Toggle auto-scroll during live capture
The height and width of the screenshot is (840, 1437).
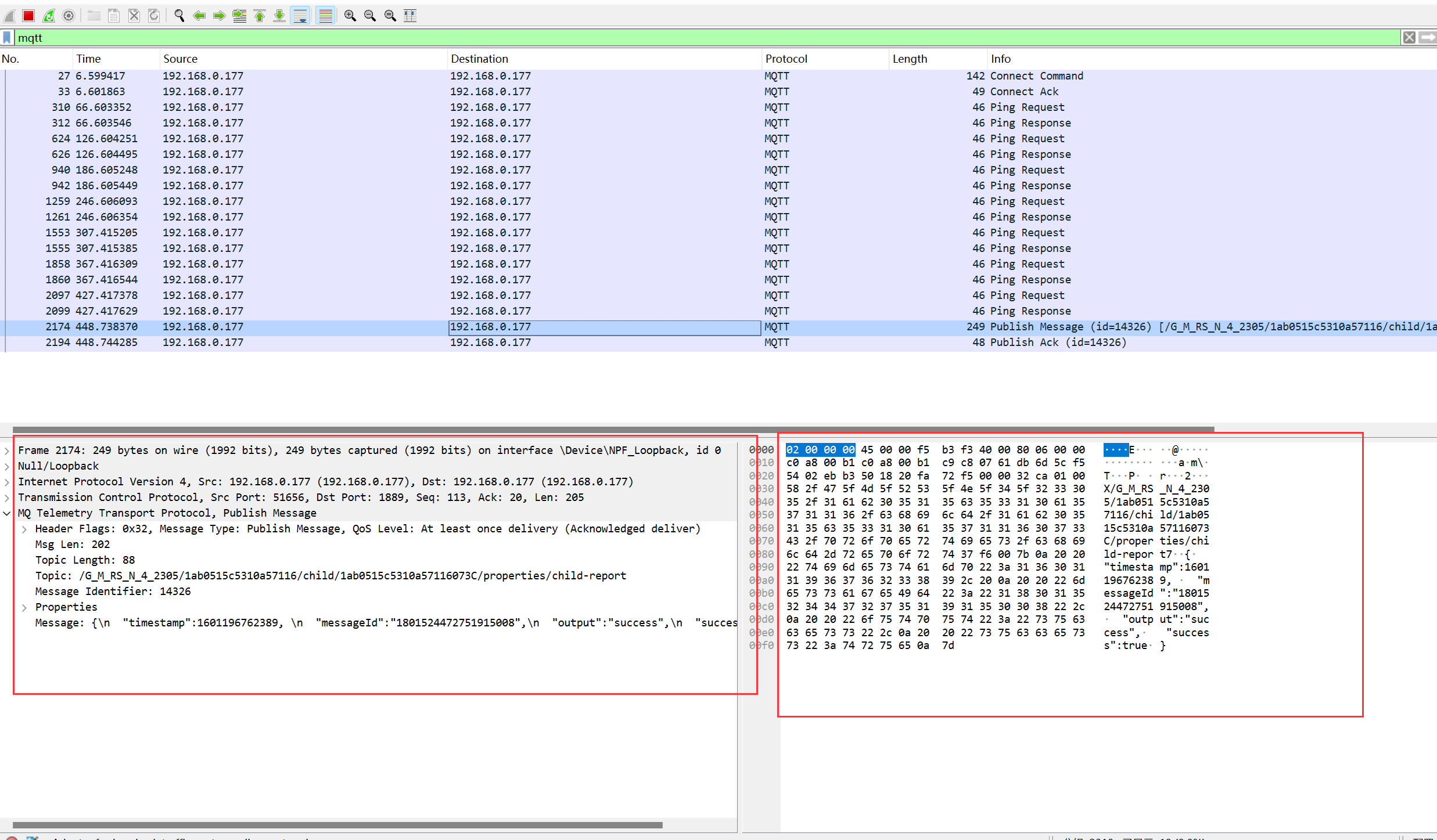click(300, 16)
